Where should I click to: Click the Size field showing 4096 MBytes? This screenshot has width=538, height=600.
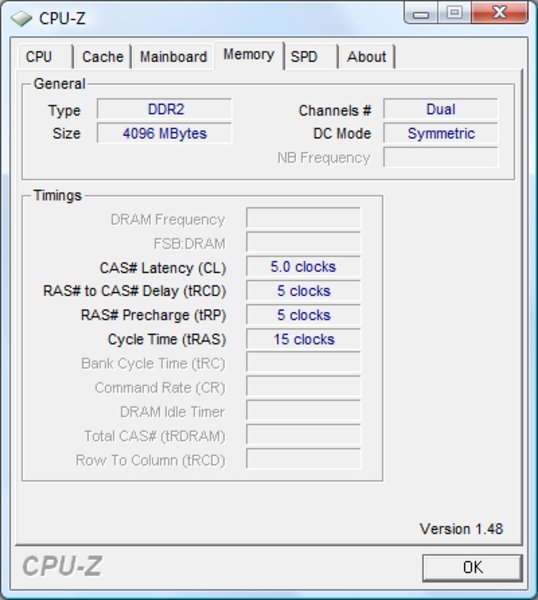click(x=165, y=134)
